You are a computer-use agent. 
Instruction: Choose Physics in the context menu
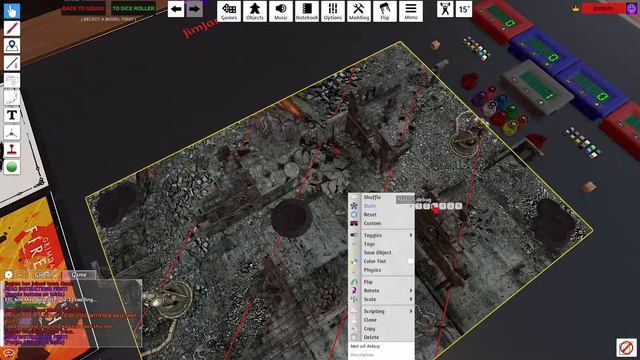[x=381, y=270]
